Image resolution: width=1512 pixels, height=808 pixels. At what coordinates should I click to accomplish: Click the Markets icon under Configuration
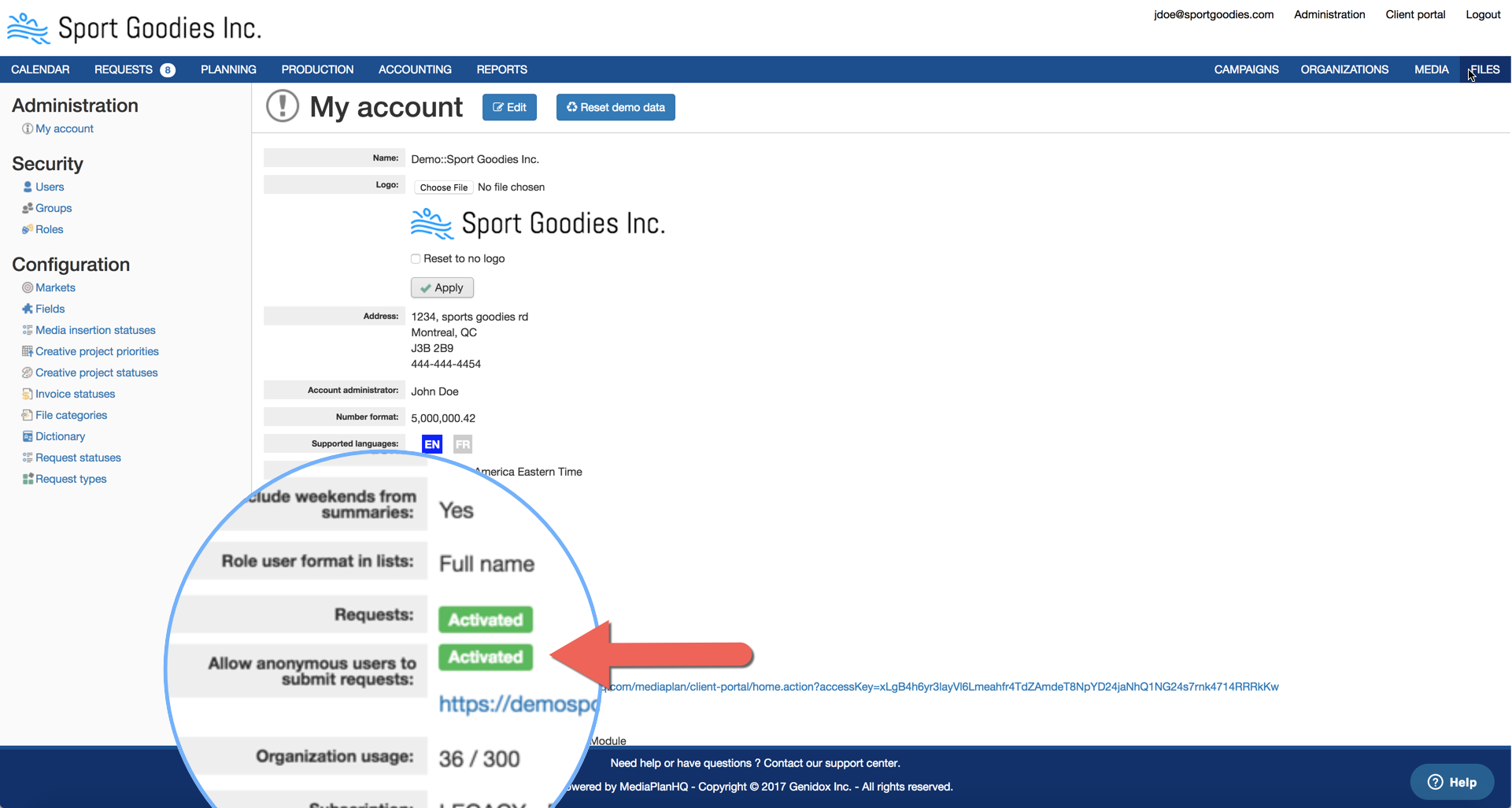tap(28, 288)
